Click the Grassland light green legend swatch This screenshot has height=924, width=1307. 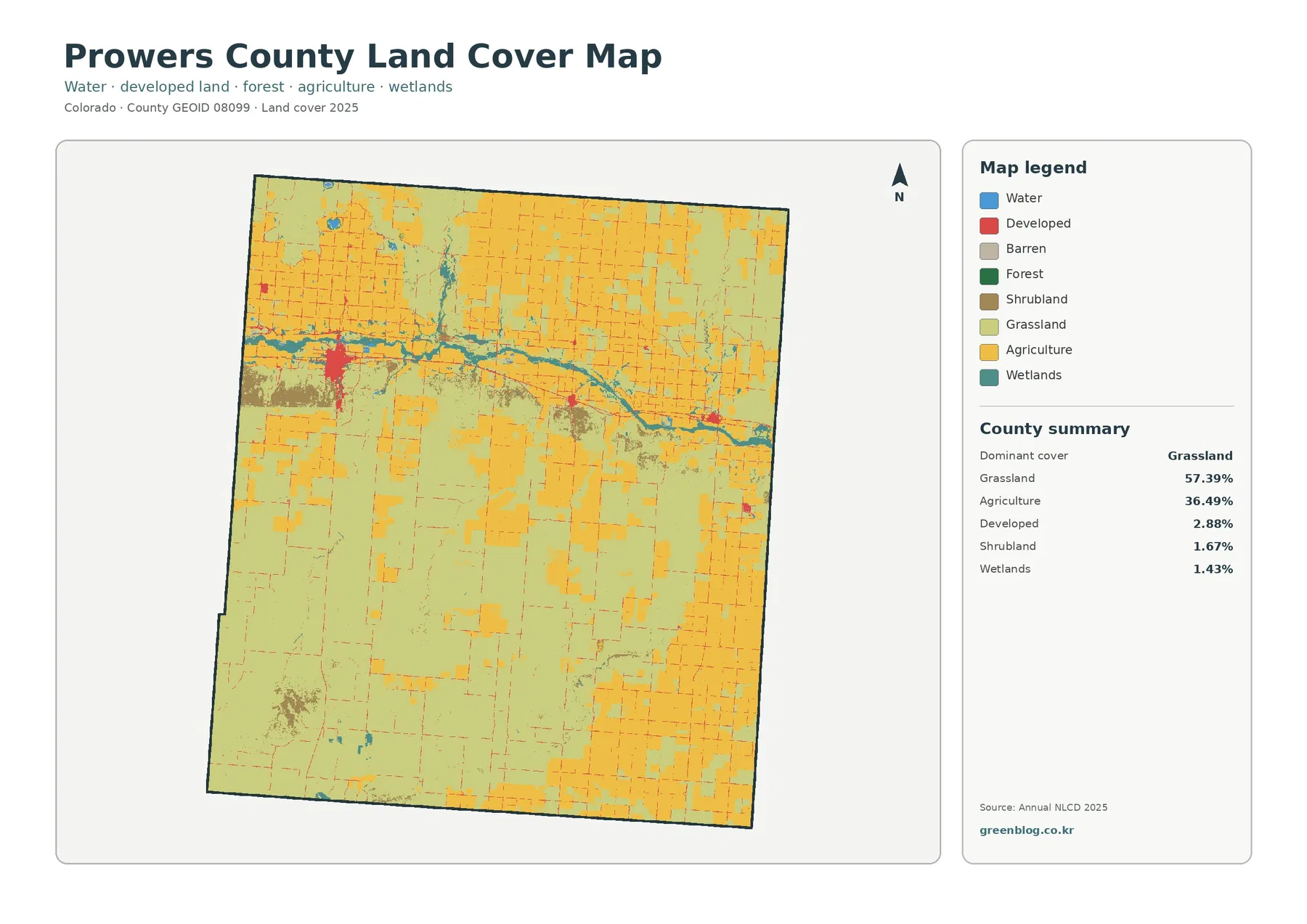pyautogui.click(x=989, y=327)
